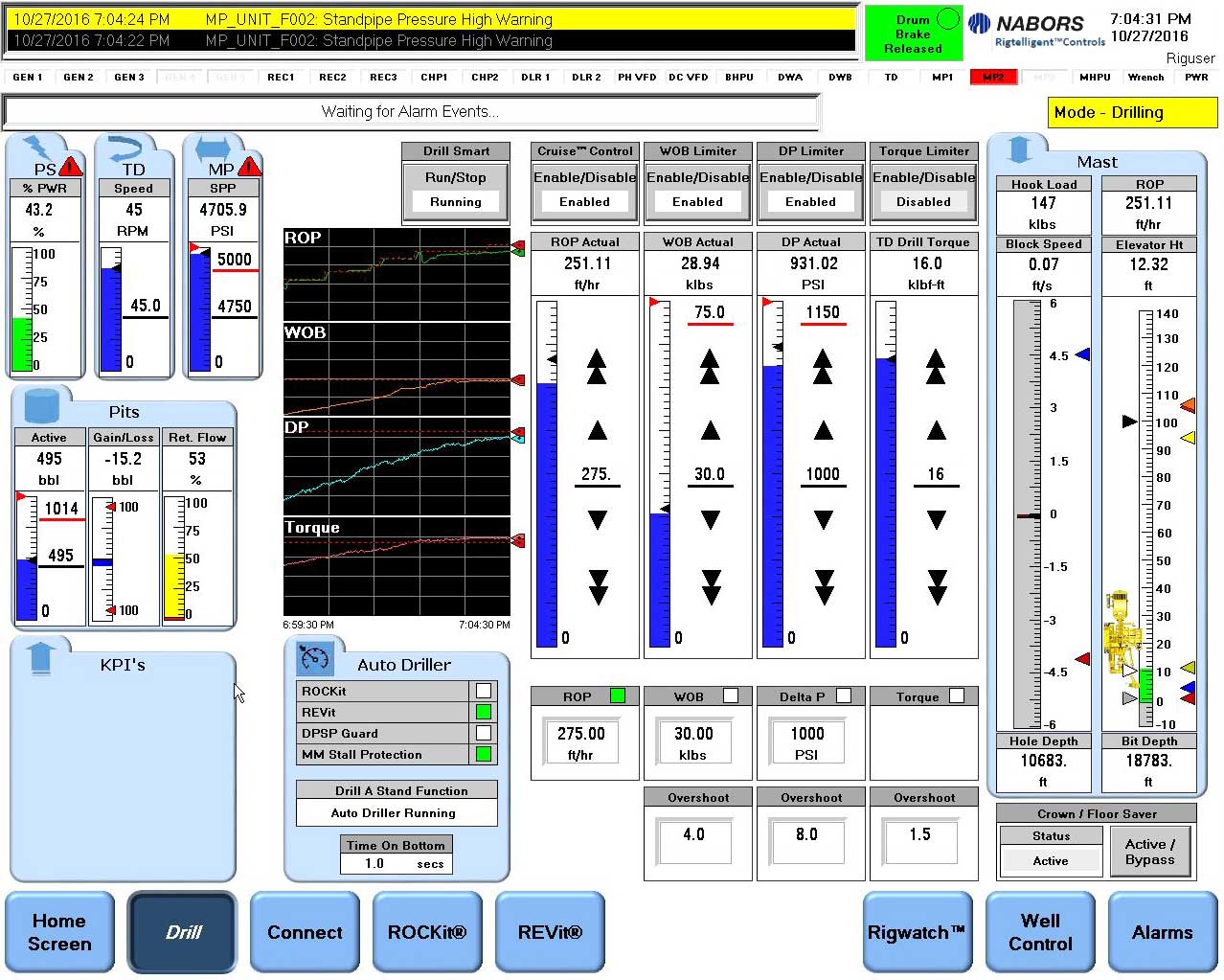
Task: Click the MP mud pump arrows icon
Action: point(213,148)
